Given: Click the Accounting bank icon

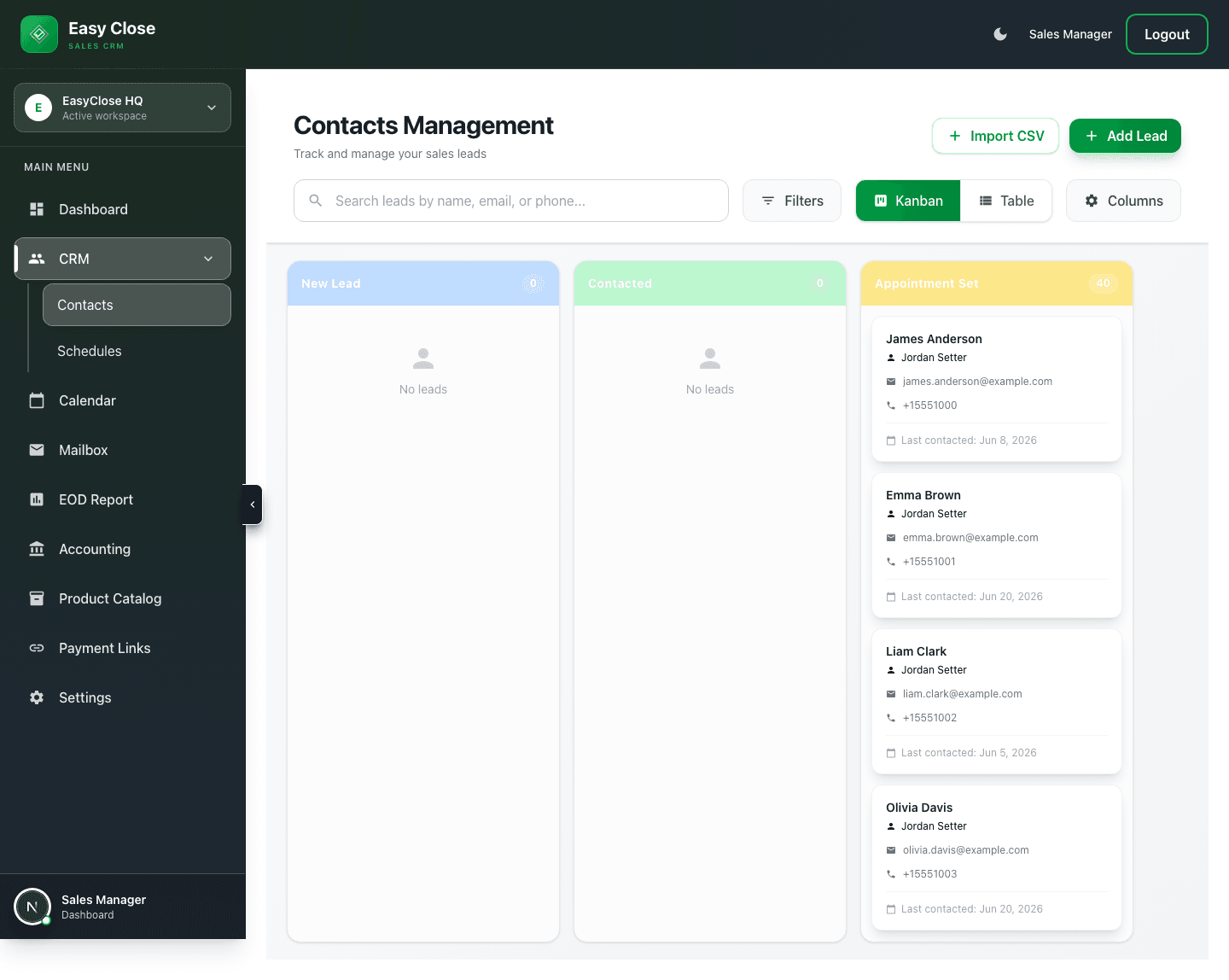Looking at the screenshot, I should click(x=37, y=549).
